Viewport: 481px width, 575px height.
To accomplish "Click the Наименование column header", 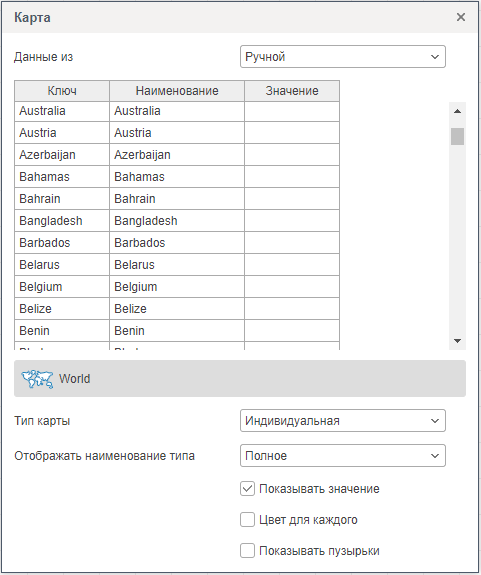I will point(177,91).
